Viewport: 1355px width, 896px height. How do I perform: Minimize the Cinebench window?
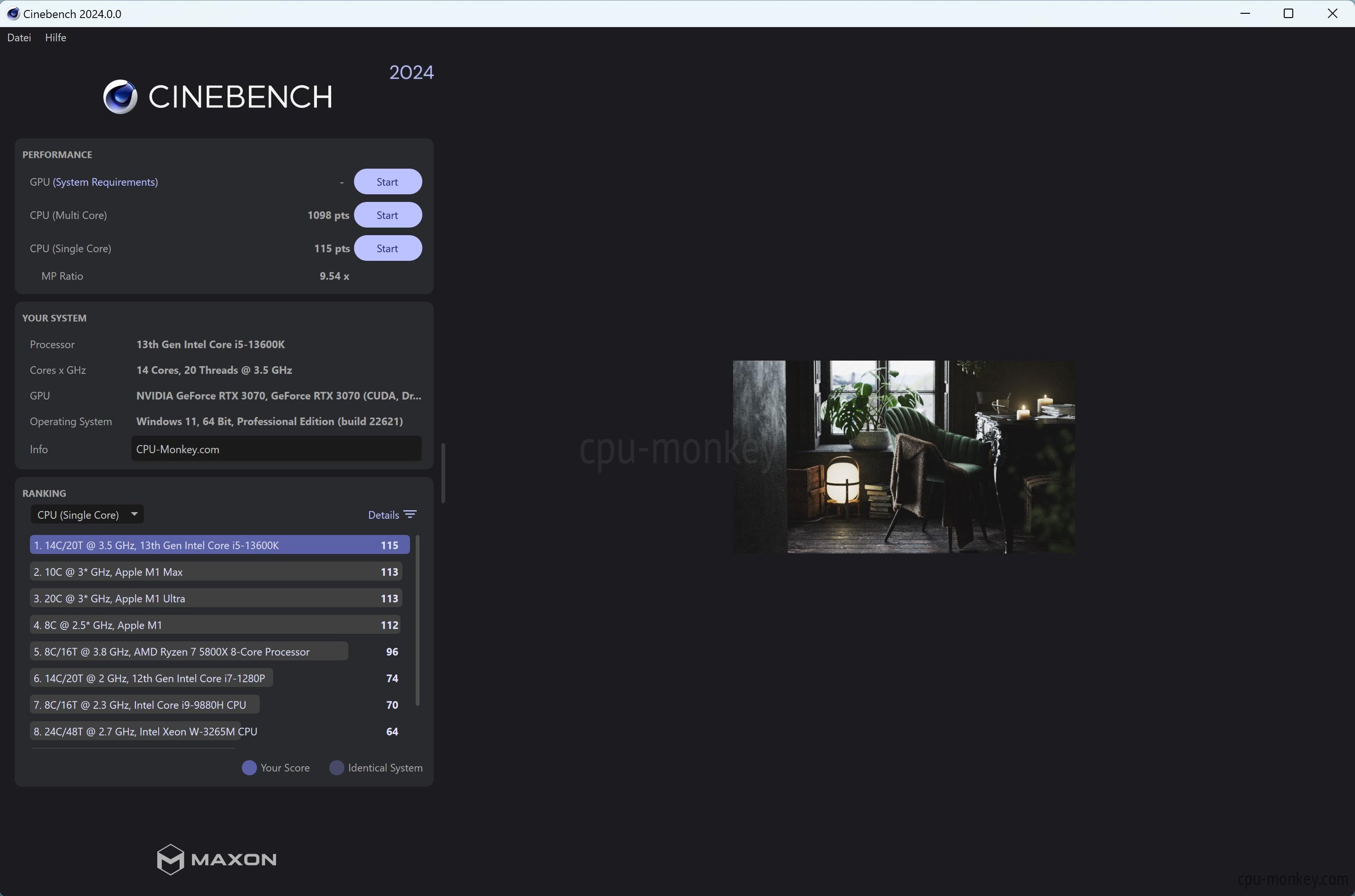coord(1245,13)
